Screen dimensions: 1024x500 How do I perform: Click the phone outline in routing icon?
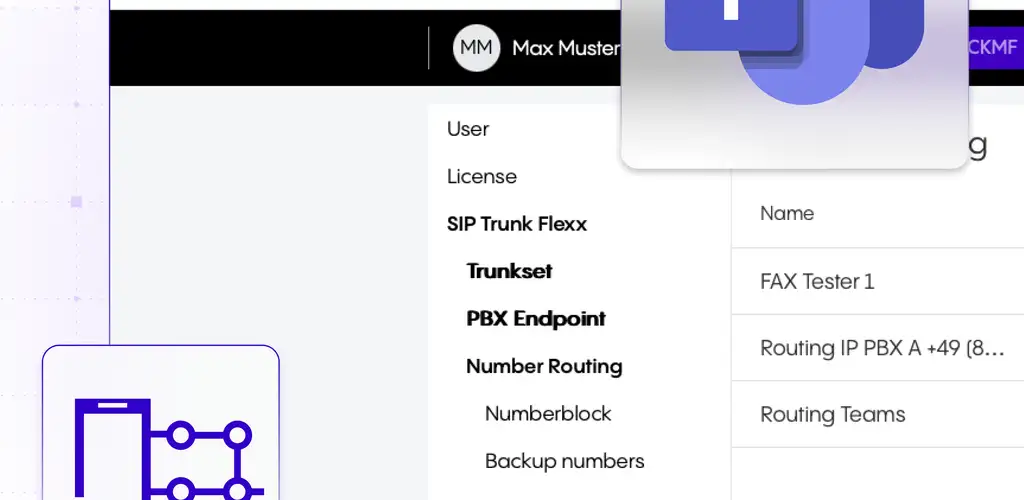[112, 450]
